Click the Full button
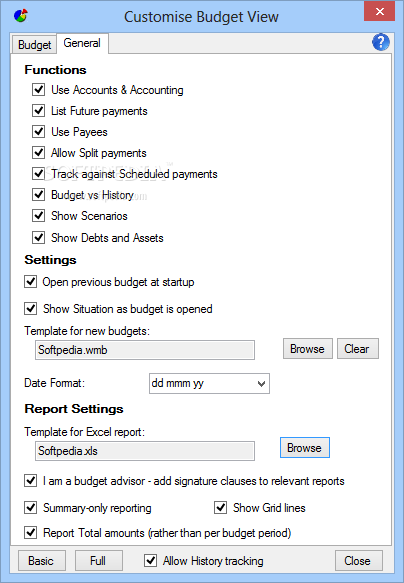 pyautogui.click(x=98, y=561)
